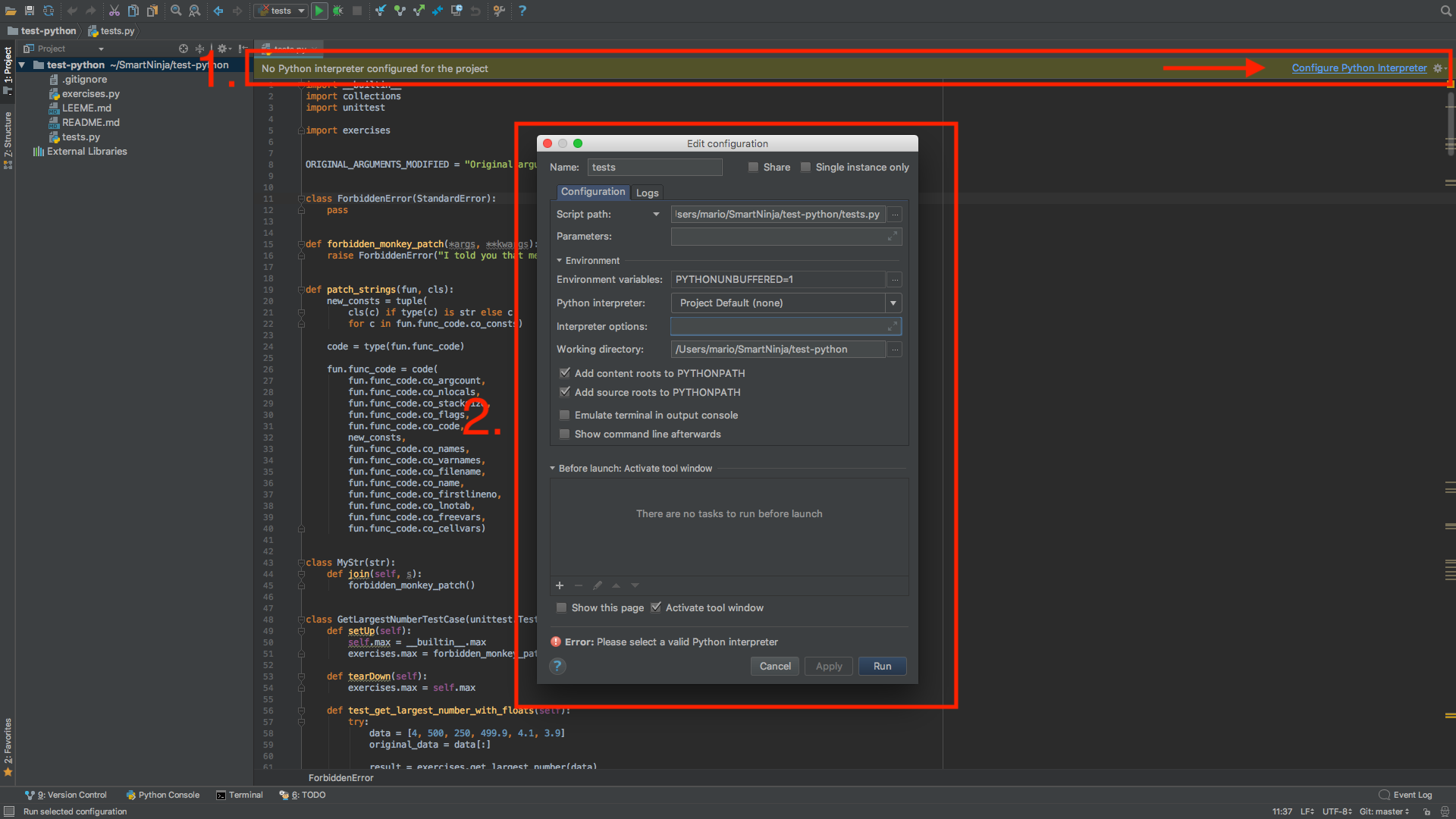Click the add before-launch task plus icon

(x=560, y=585)
